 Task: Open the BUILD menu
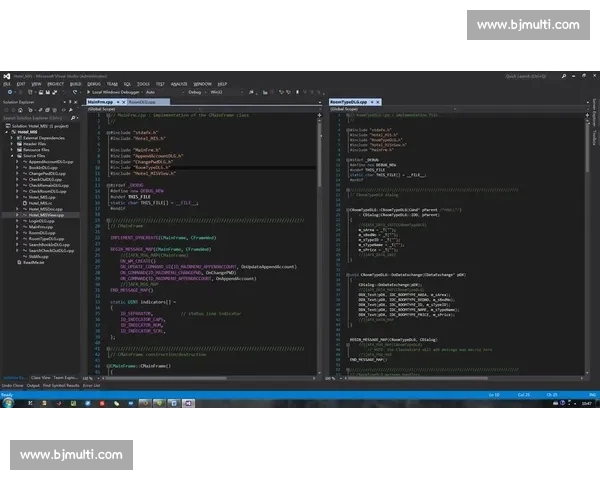pos(75,84)
